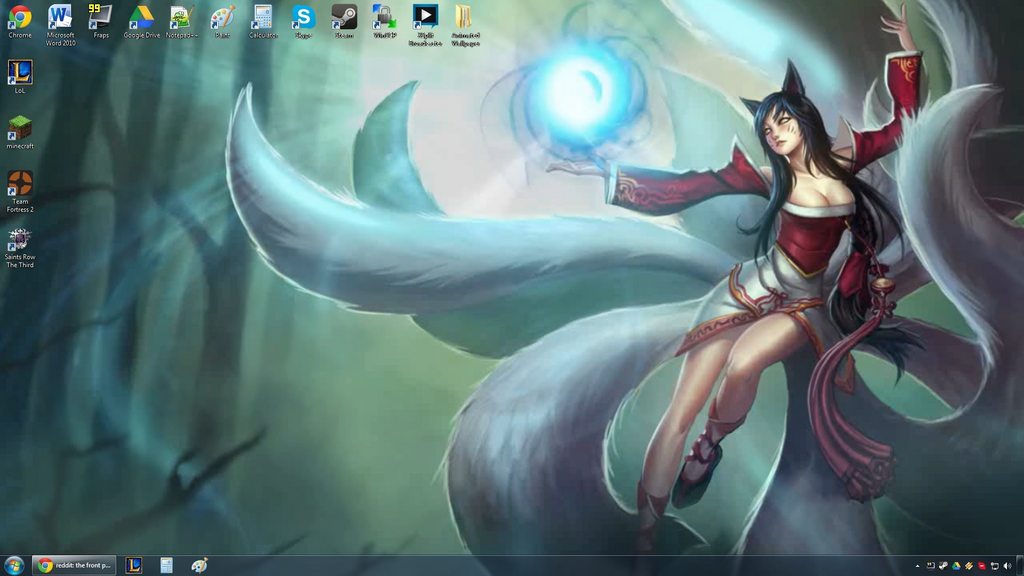Image resolution: width=1024 pixels, height=576 pixels.
Task: Launch Microsoft Word 2010 from the desktop
Action: pos(59,18)
